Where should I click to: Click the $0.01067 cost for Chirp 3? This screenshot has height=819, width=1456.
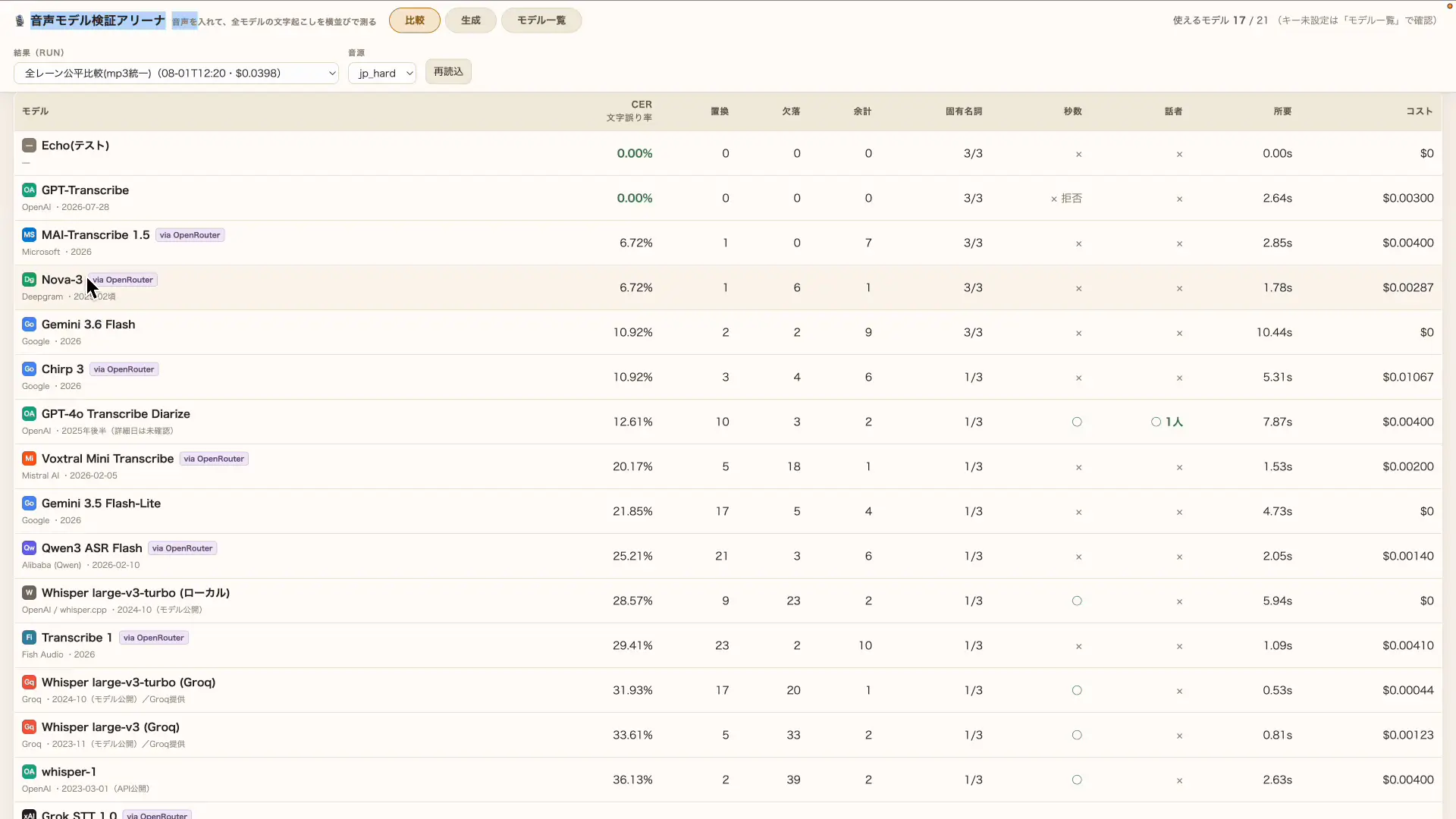(x=1408, y=377)
